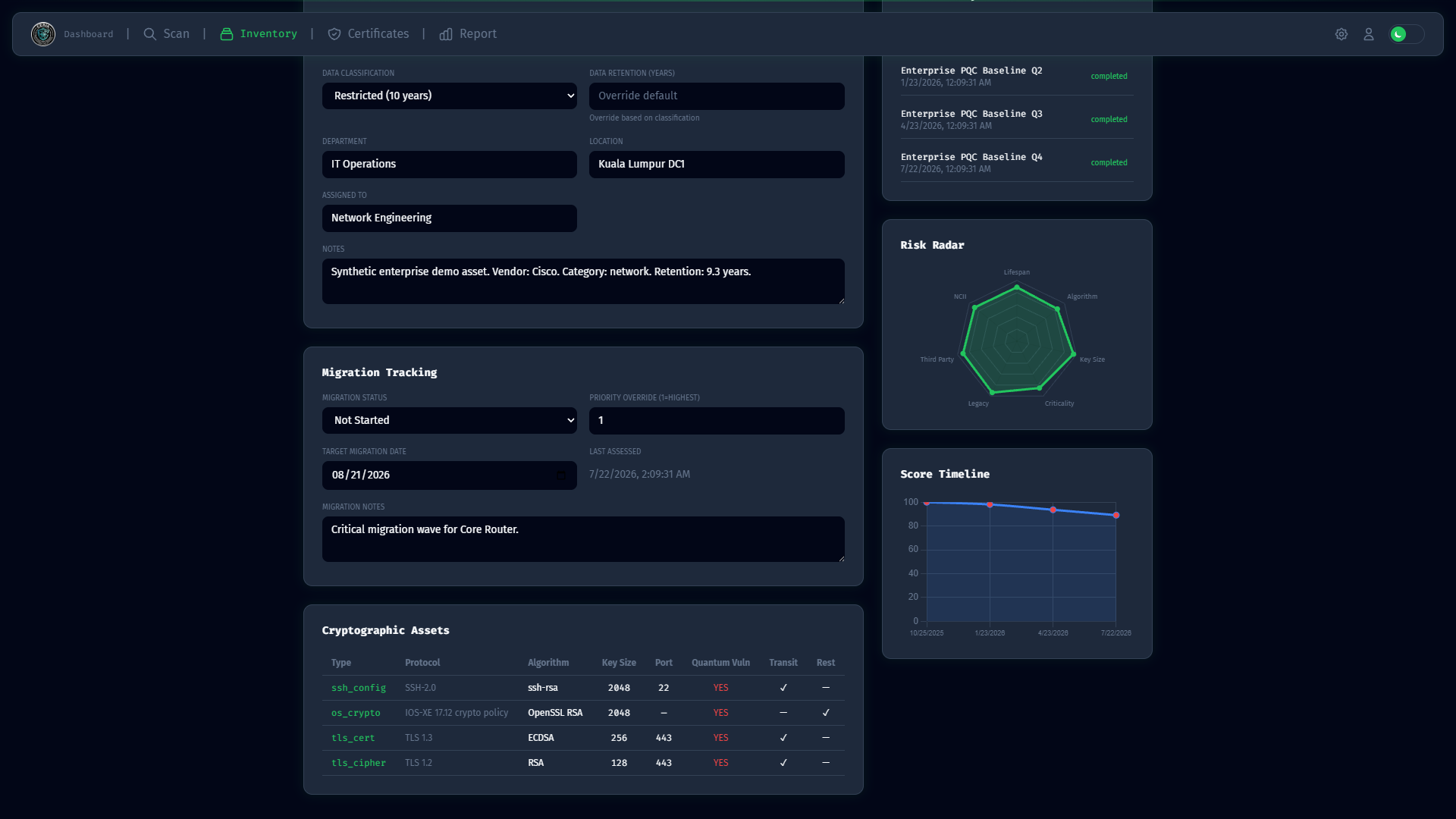
Task: Click the Scan magnifier icon
Action: (x=150, y=34)
